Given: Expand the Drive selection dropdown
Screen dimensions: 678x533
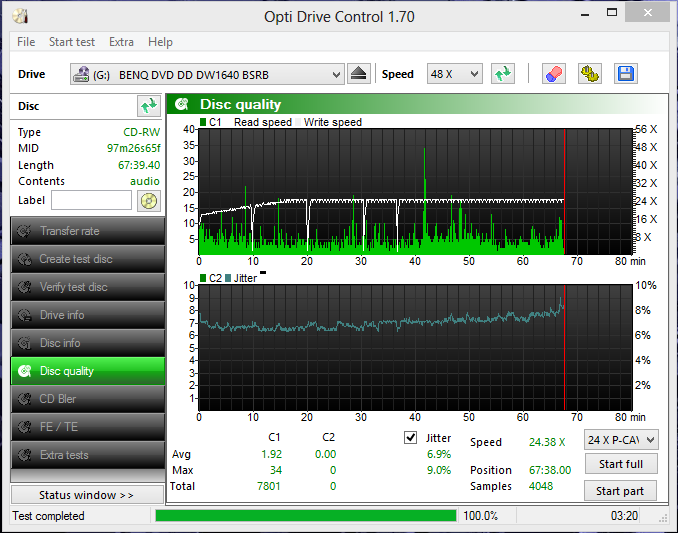Looking at the screenshot, I should [208, 74].
